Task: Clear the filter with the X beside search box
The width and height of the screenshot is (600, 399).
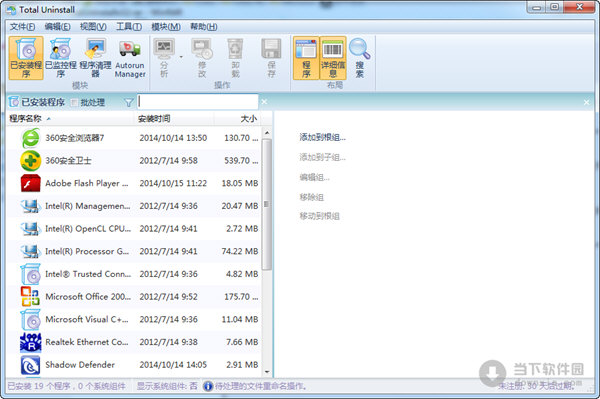Action: [264, 102]
